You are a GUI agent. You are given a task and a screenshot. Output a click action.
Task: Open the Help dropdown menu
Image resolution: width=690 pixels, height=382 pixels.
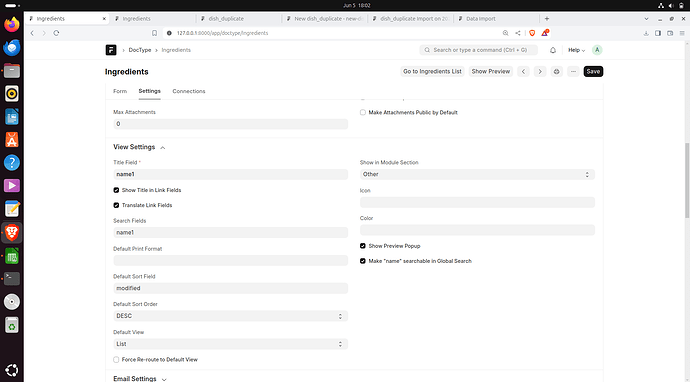point(576,50)
